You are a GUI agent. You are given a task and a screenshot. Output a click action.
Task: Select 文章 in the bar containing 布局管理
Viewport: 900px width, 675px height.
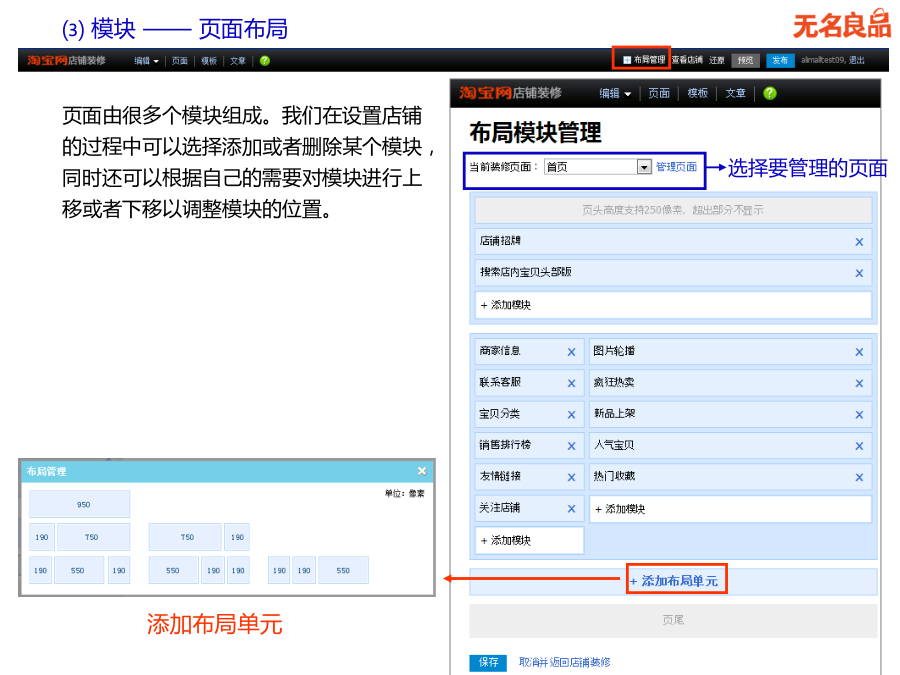tap(238, 61)
